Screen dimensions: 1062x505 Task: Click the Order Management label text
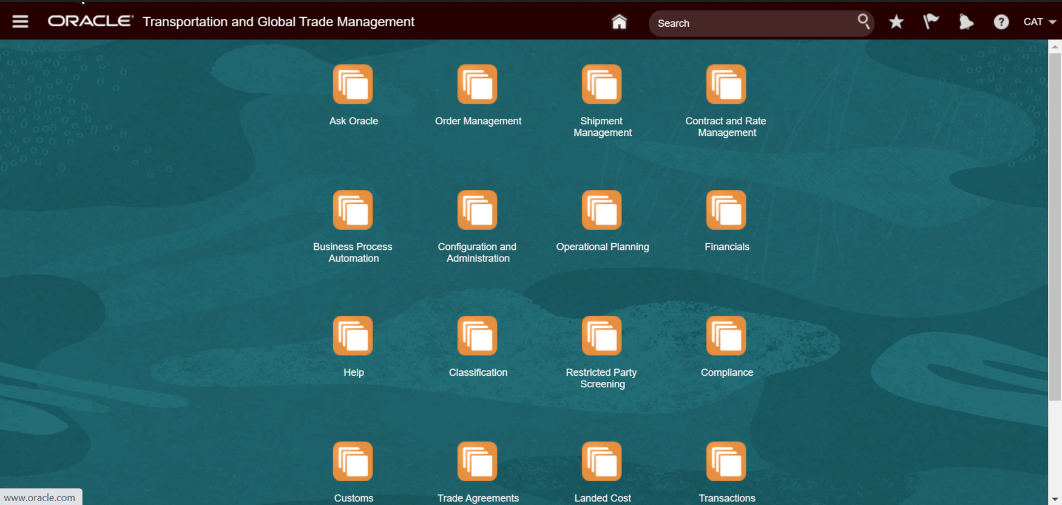(x=478, y=121)
